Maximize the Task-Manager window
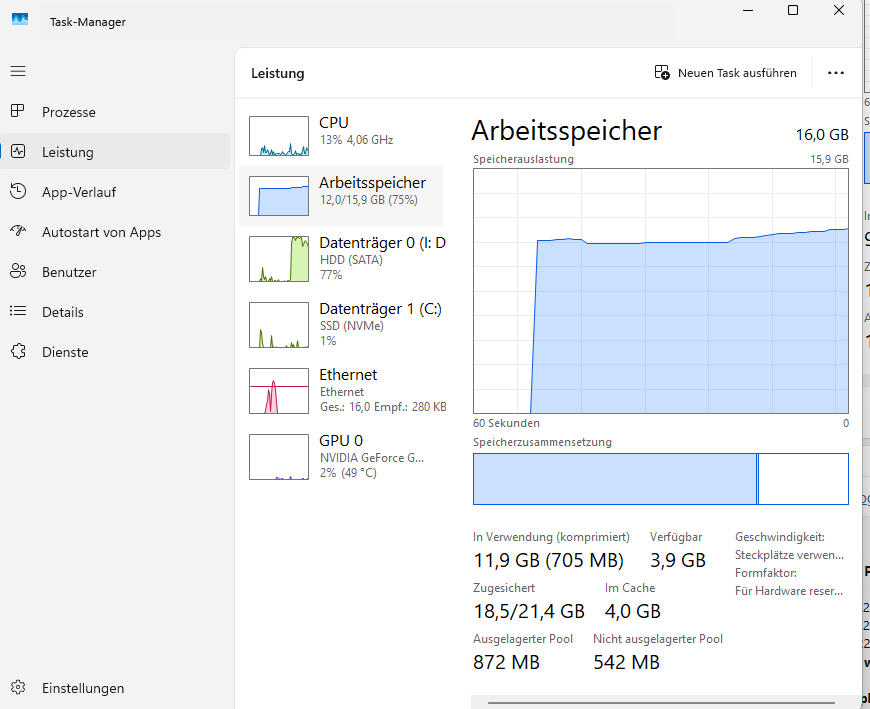This screenshot has height=709, width=870. coord(793,10)
